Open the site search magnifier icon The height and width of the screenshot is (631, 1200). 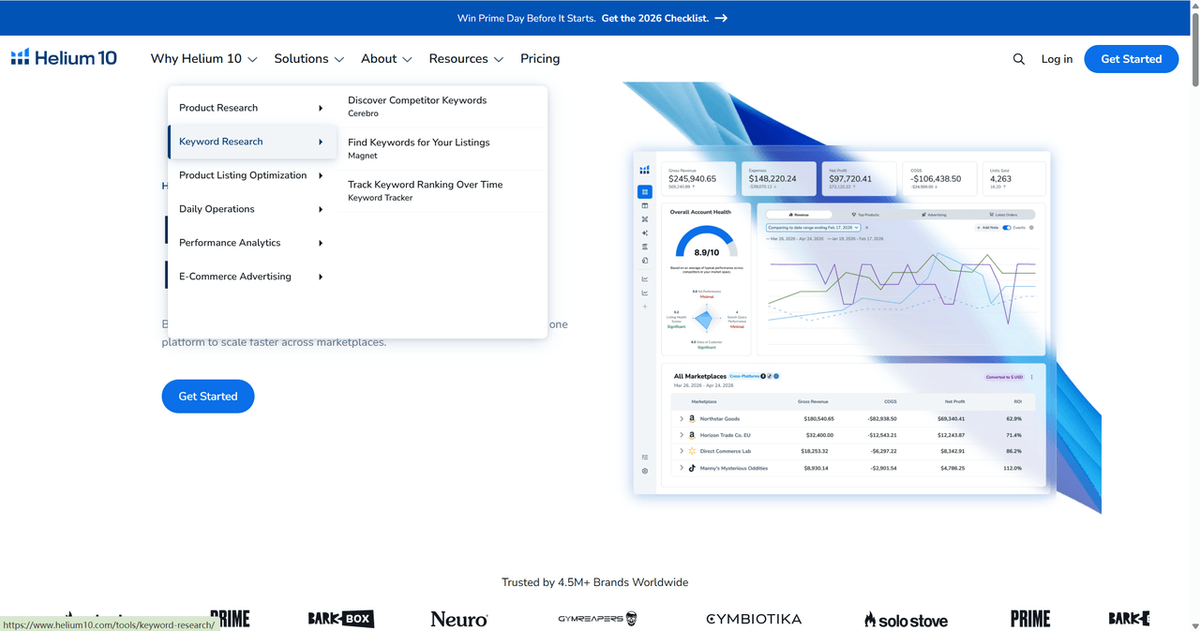pyautogui.click(x=1019, y=59)
